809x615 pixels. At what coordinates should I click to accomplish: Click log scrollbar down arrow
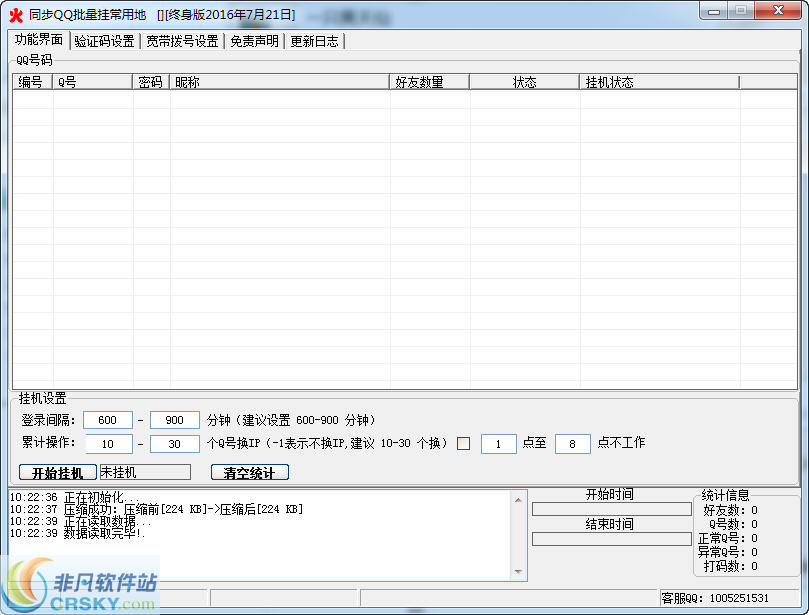pos(519,572)
